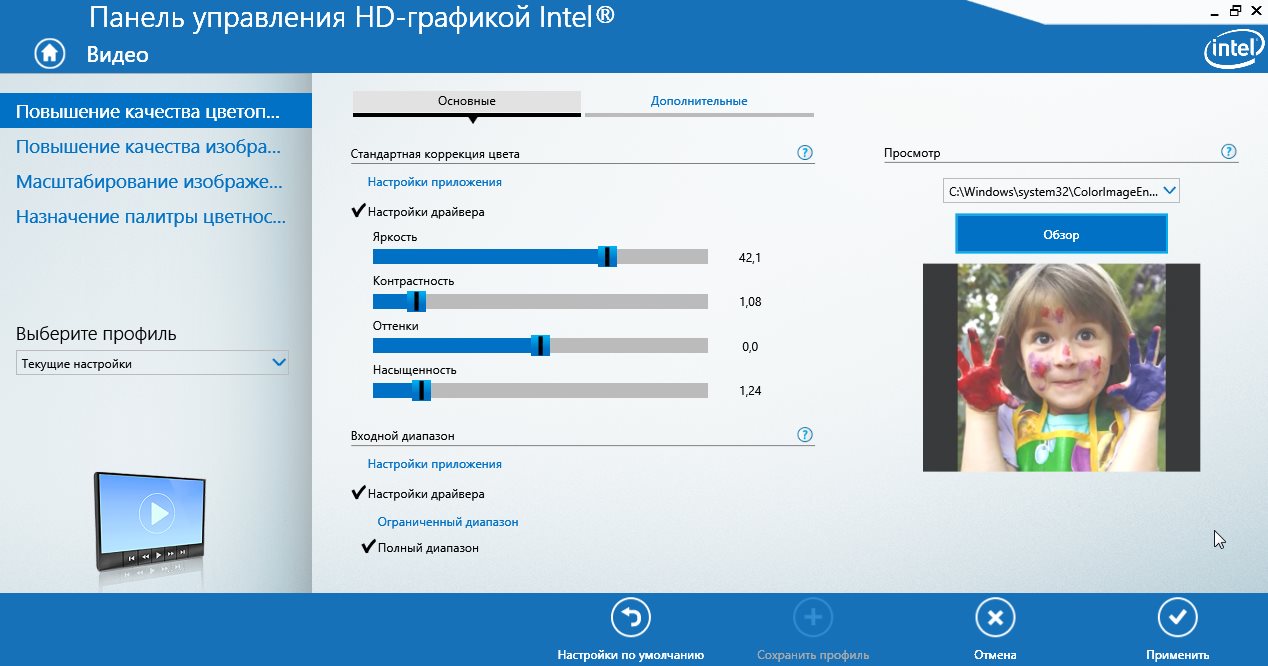Click the Сохранить профиль label
The image size is (1268, 666).
pos(813,655)
